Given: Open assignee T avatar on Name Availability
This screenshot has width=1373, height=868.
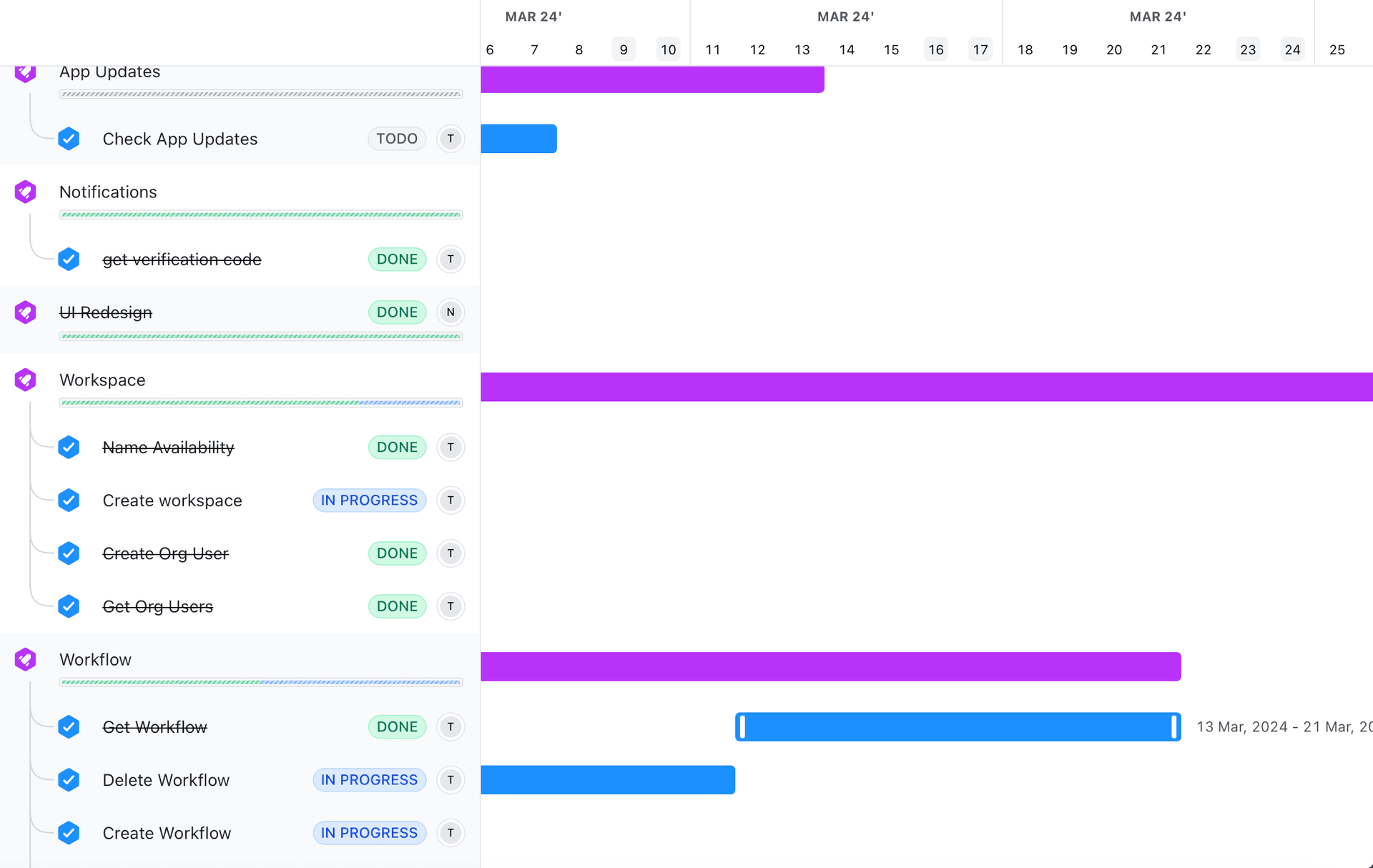Looking at the screenshot, I should (x=451, y=447).
